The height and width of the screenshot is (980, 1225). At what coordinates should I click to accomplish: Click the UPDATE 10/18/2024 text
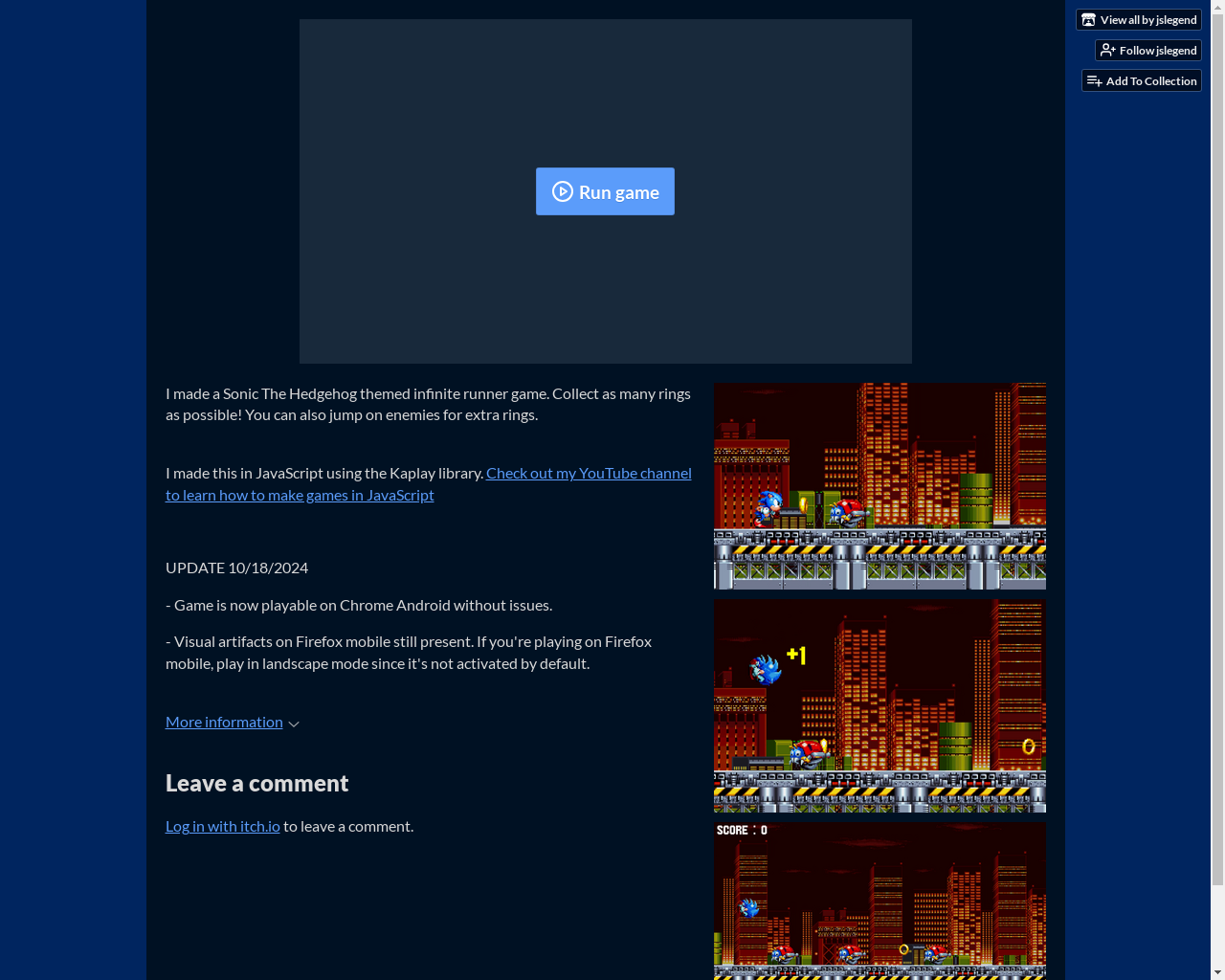[x=236, y=568]
